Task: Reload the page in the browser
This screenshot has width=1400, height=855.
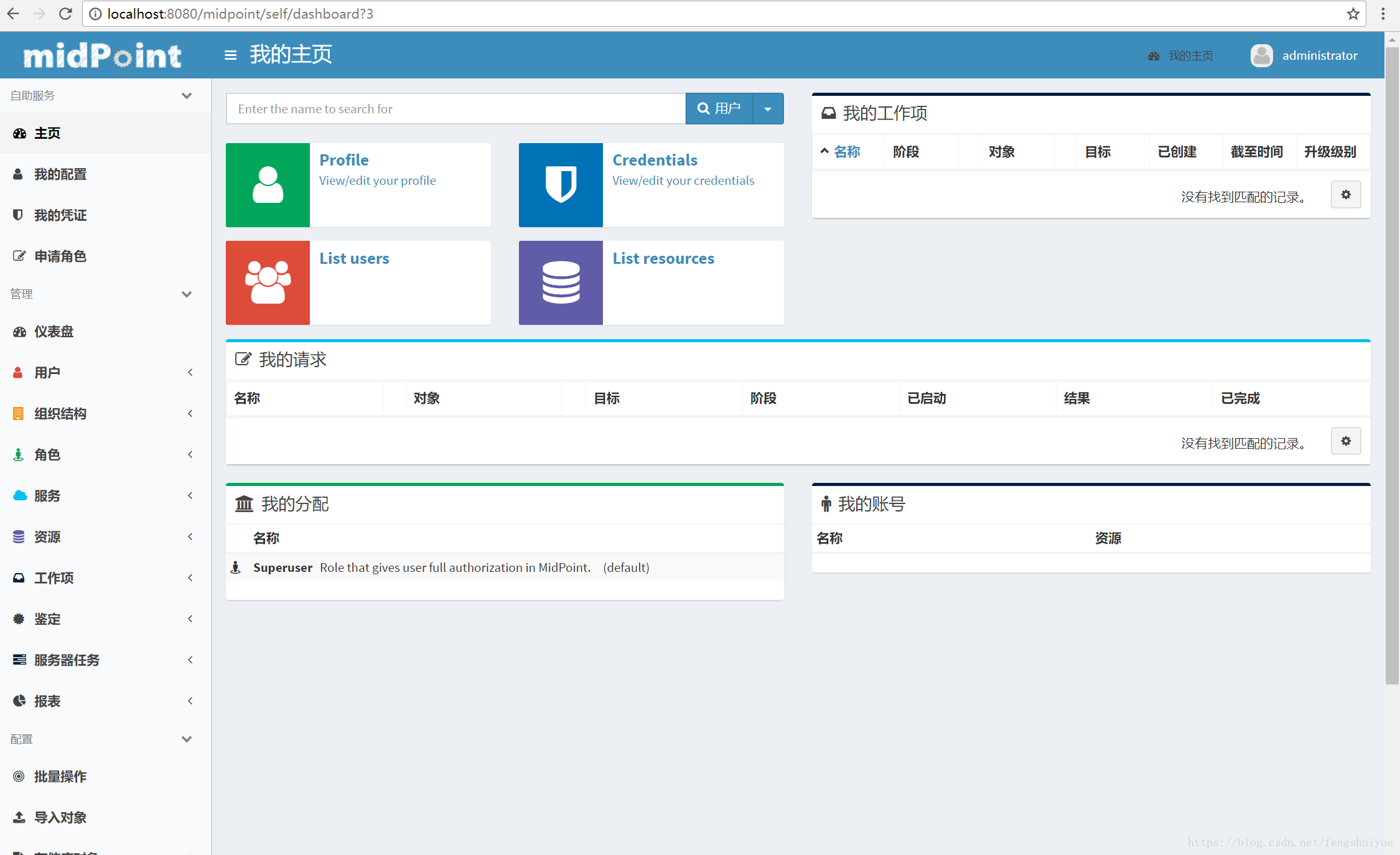Action: 65,14
